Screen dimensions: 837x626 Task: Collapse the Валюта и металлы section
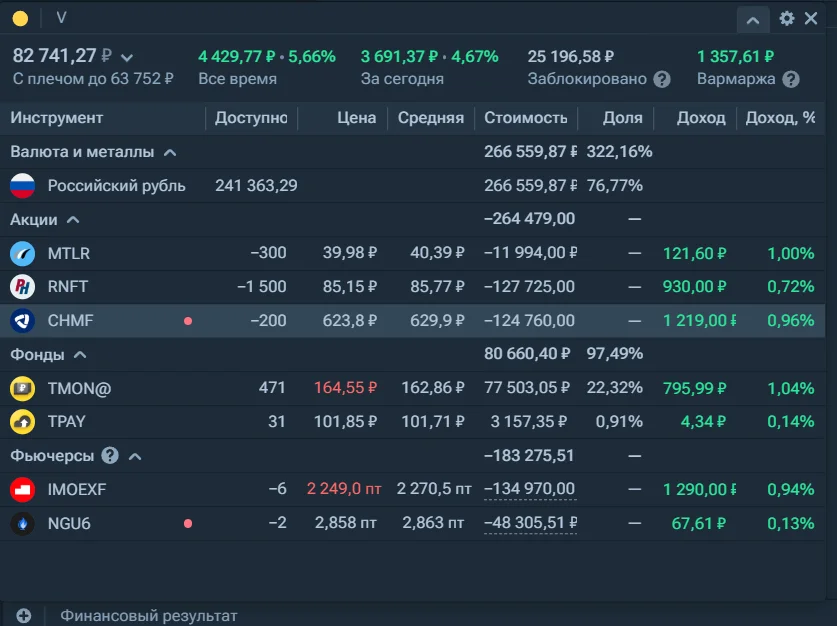pos(170,153)
